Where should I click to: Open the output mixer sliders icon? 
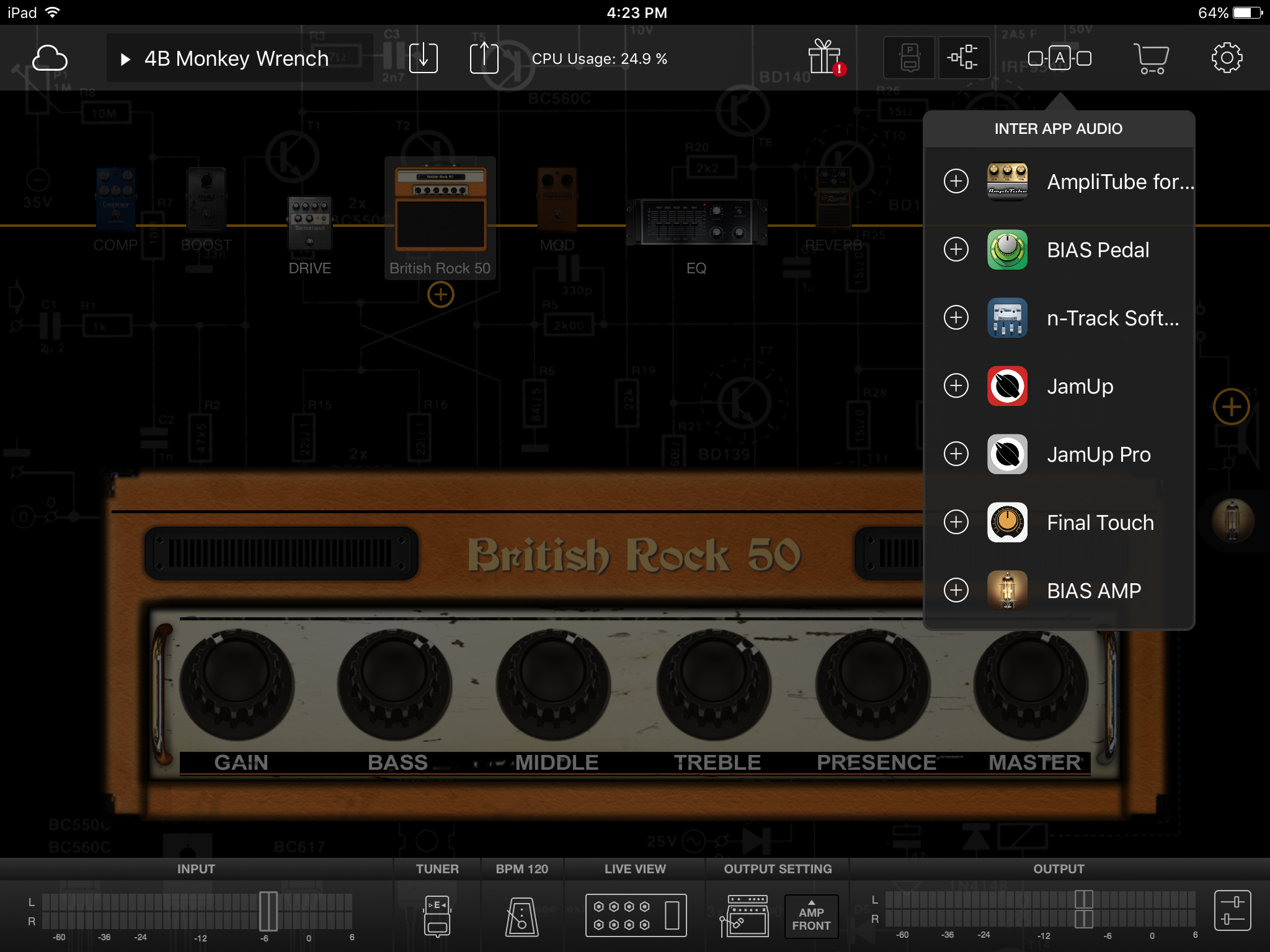click(x=1232, y=910)
